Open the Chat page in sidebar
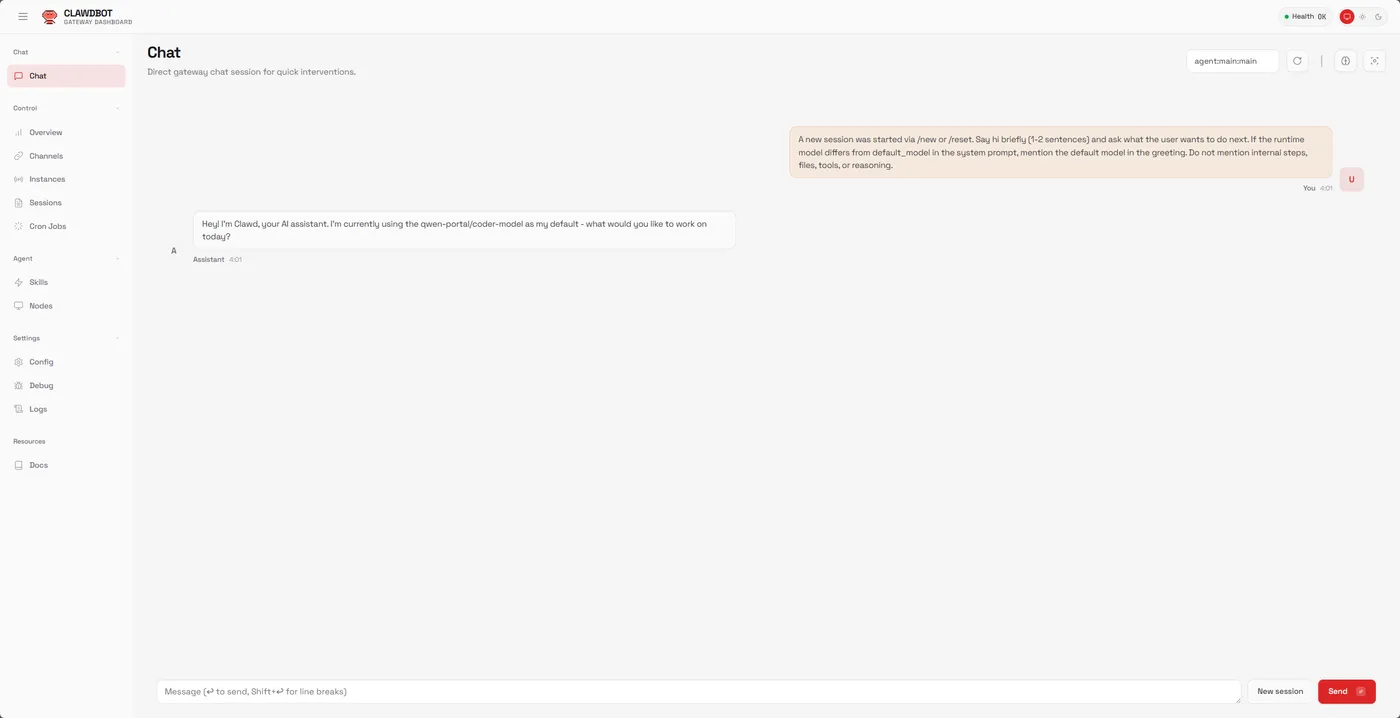Screen dimensions: 1400x718 [66, 76]
